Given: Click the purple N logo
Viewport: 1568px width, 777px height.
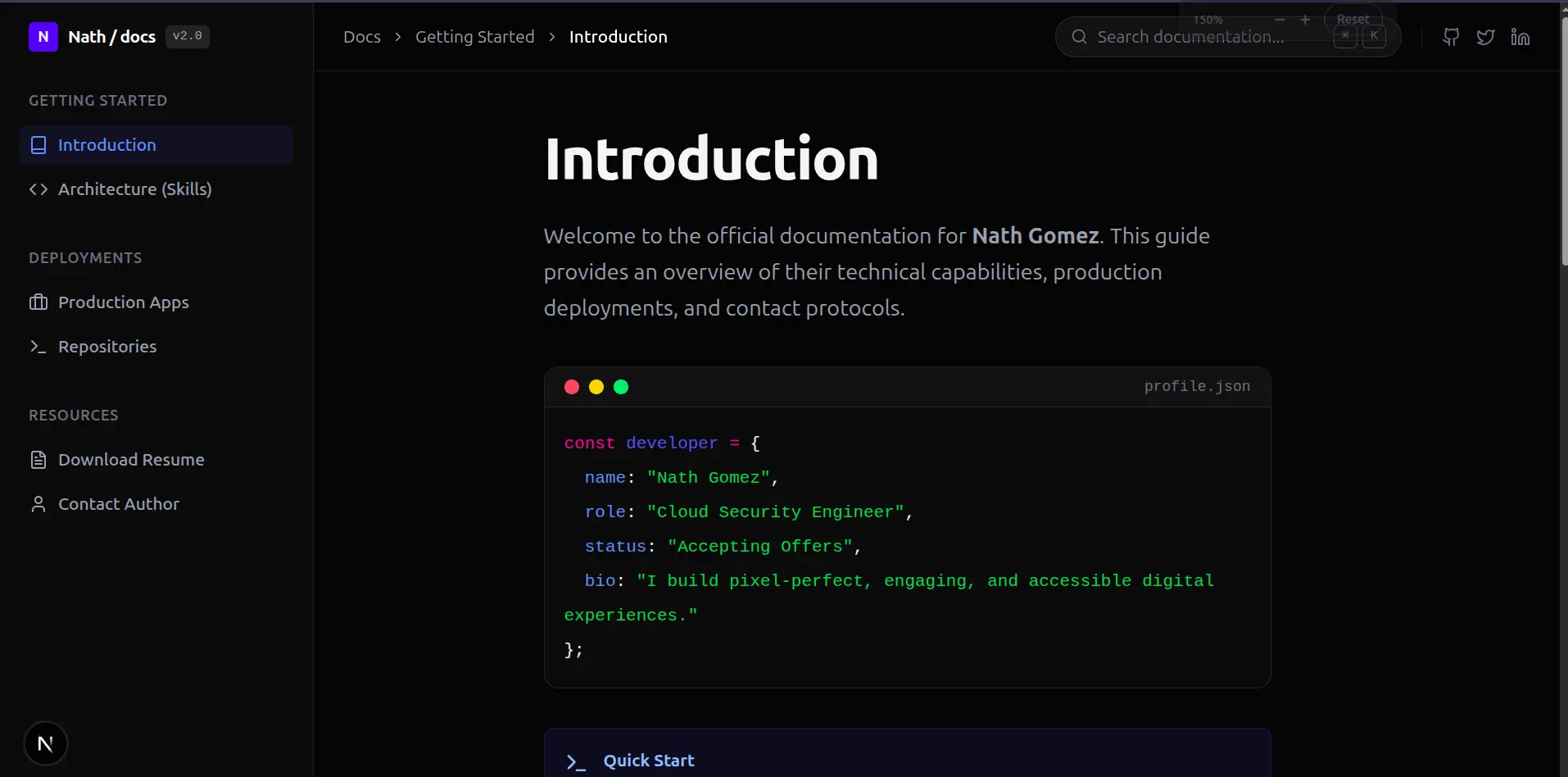Looking at the screenshot, I should pos(43,37).
